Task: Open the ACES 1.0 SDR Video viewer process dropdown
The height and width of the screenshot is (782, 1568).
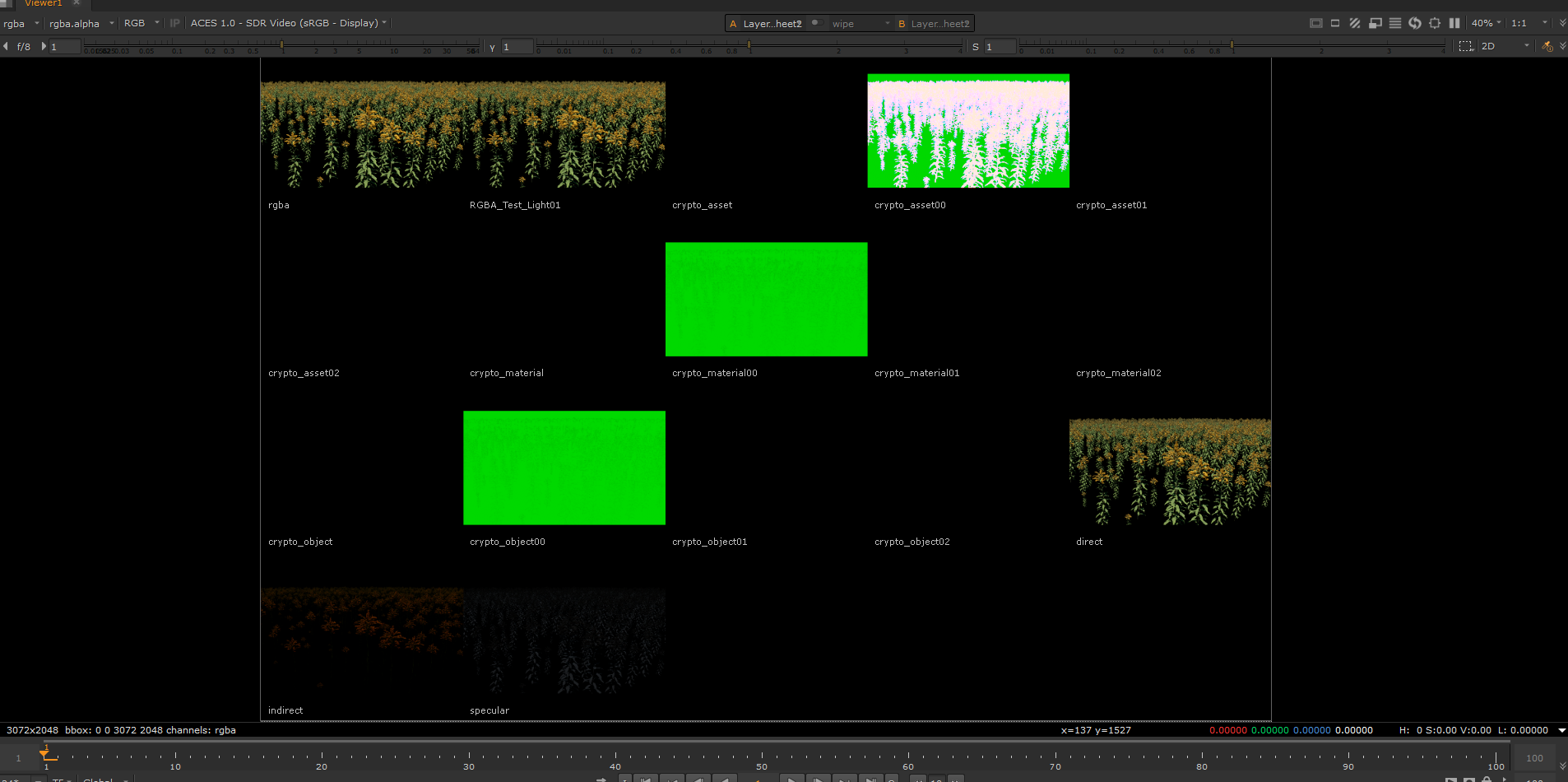Action: tap(289, 23)
